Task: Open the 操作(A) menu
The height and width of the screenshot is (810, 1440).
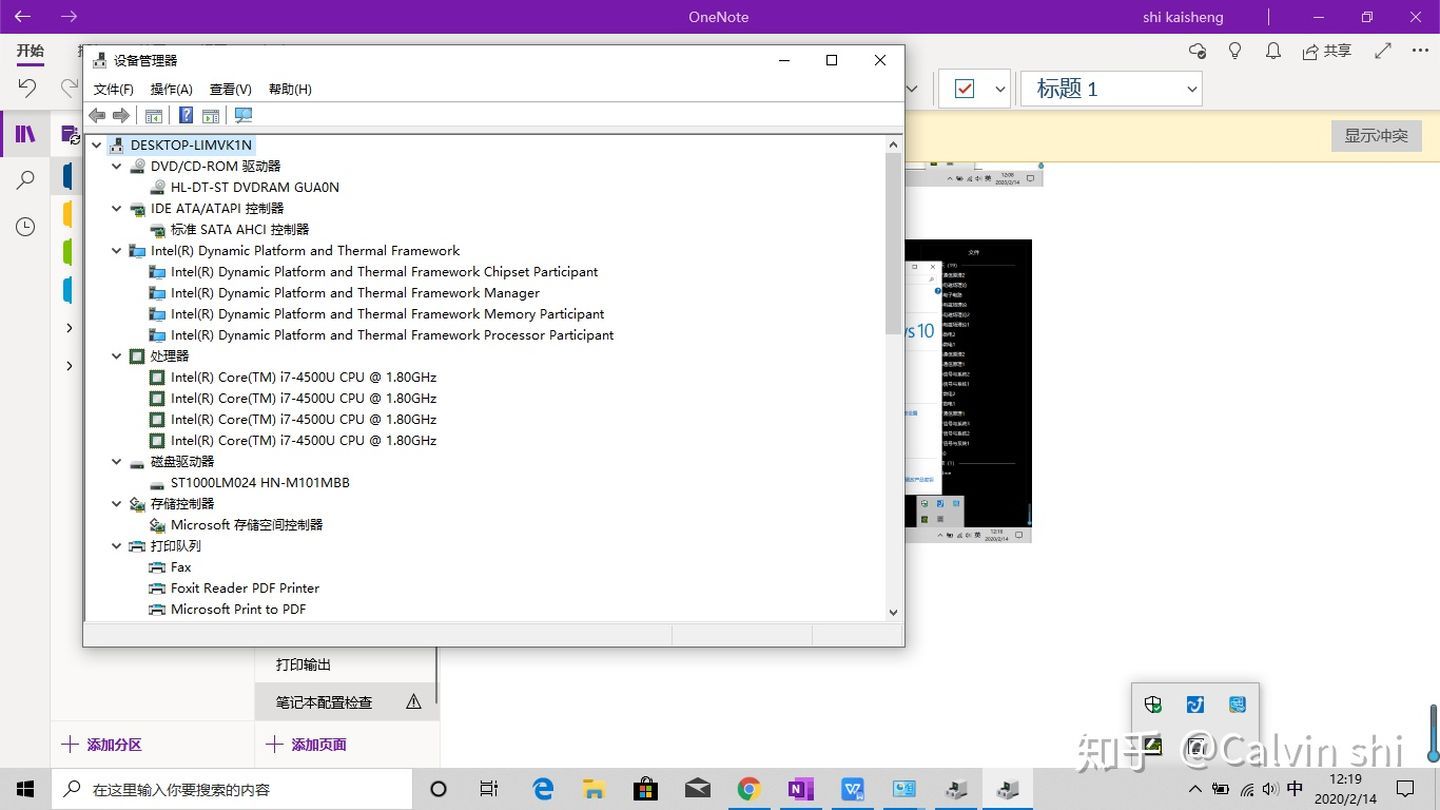Action: [171, 89]
